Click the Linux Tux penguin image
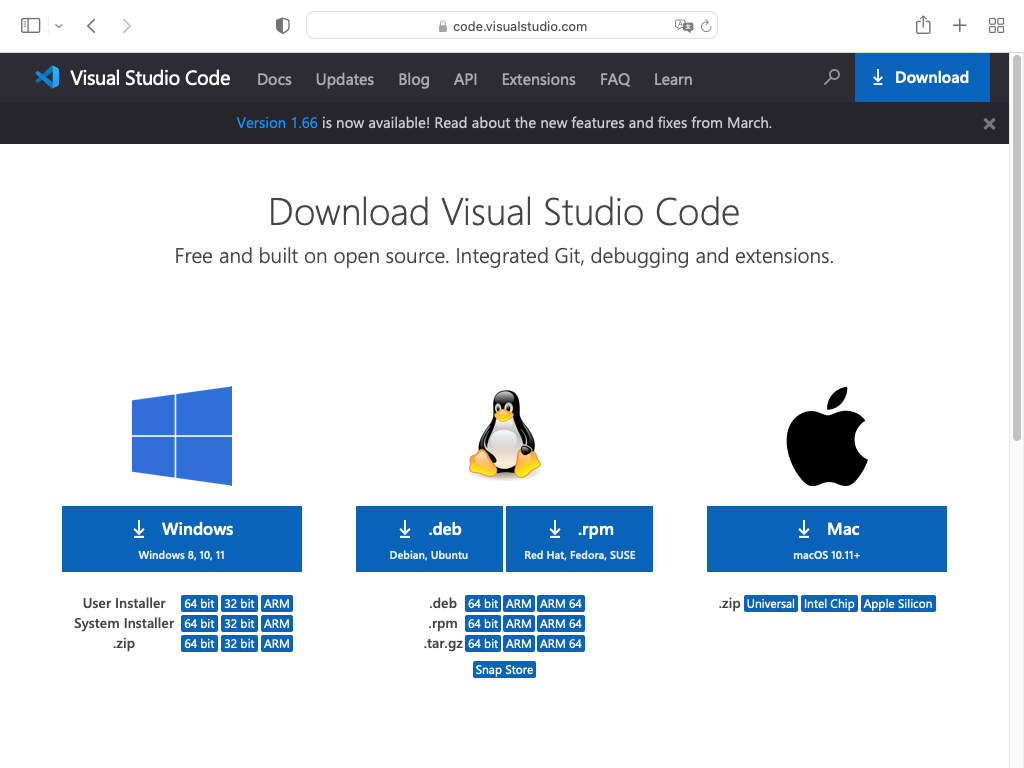1024x768 pixels. tap(505, 435)
